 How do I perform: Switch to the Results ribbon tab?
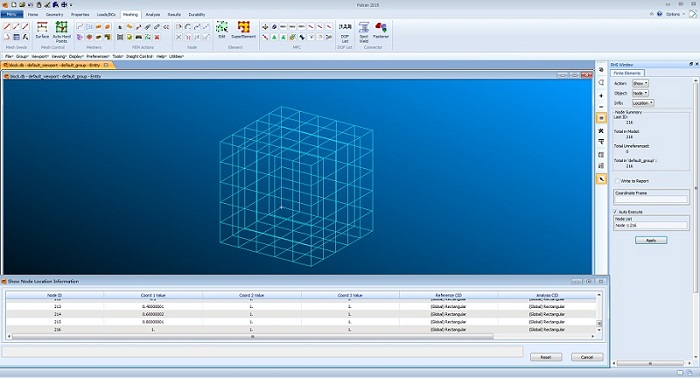click(x=174, y=14)
